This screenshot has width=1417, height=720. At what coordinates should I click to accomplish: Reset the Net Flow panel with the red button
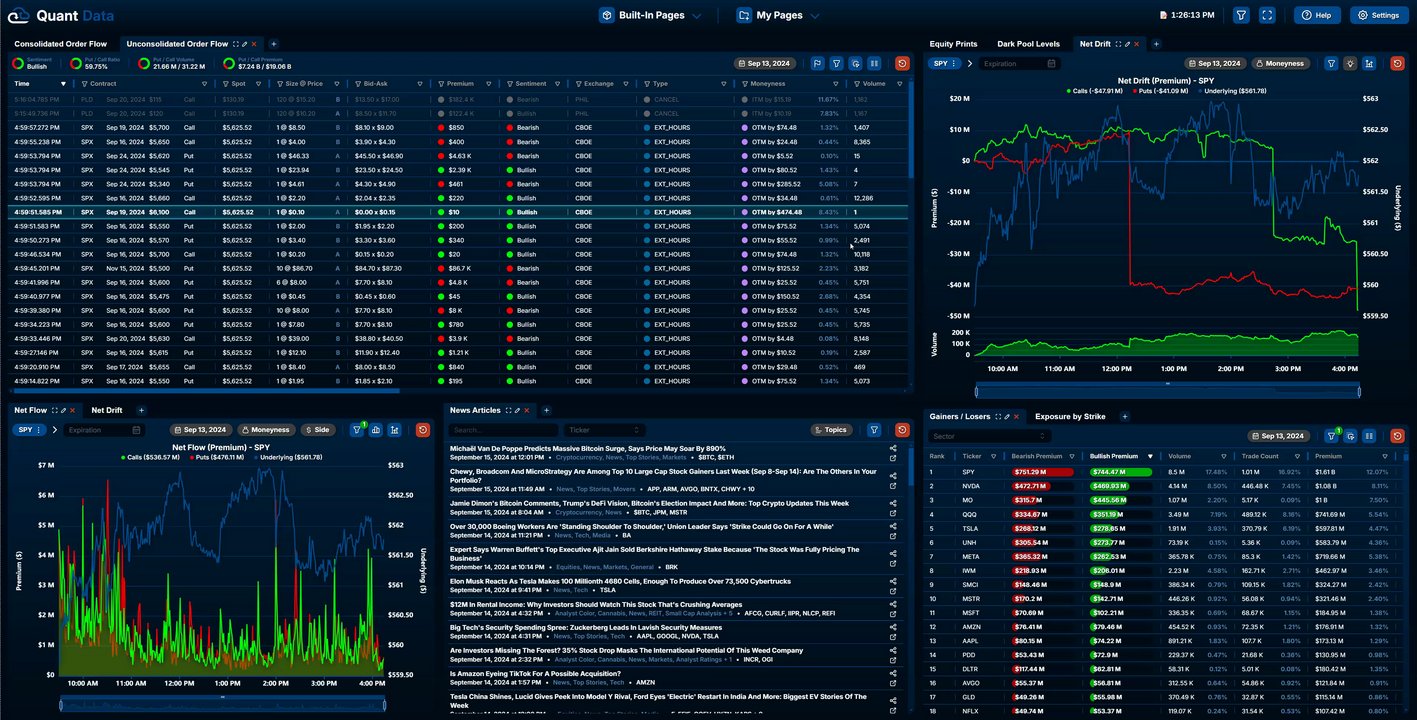click(423, 430)
